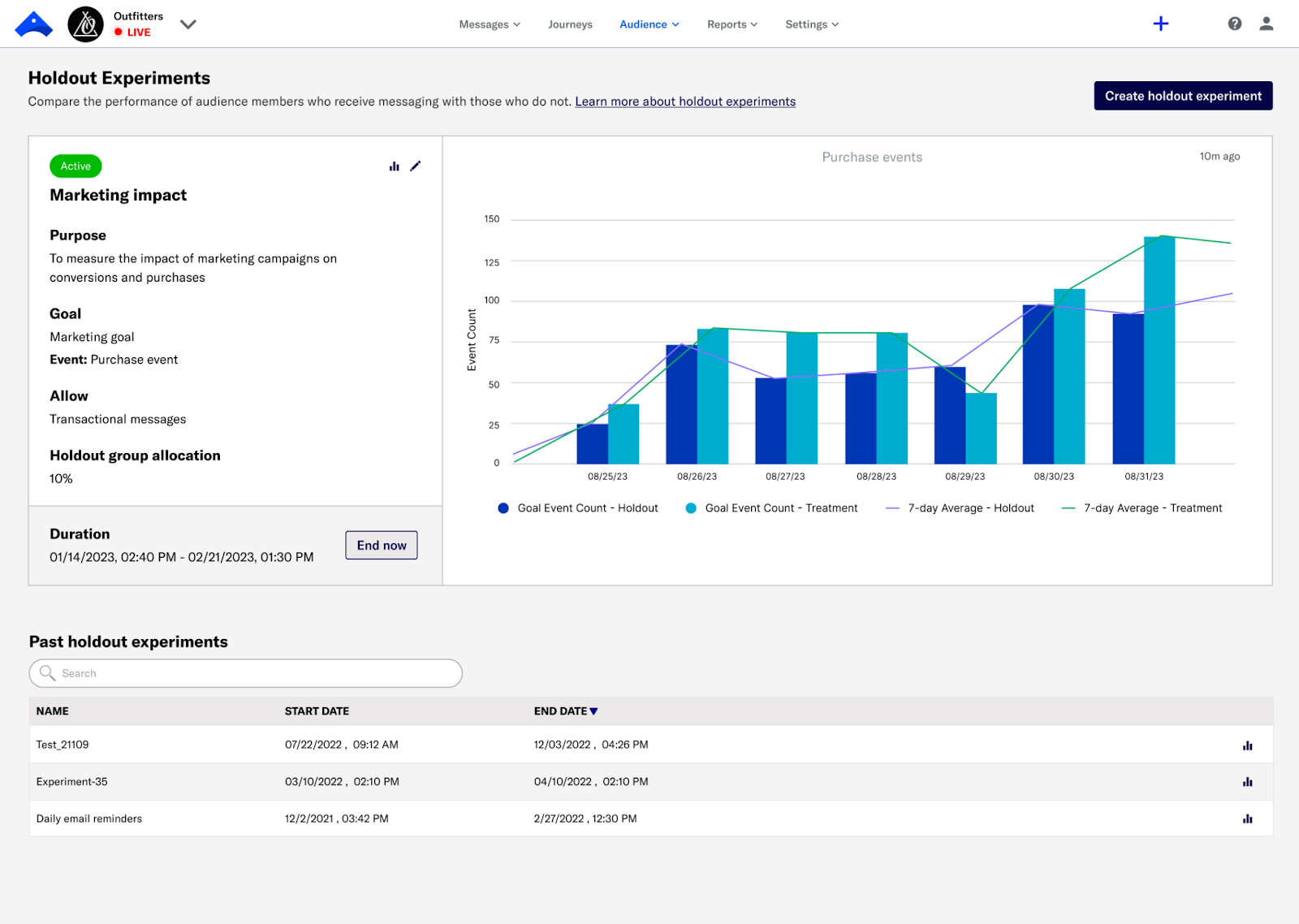Image resolution: width=1299 pixels, height=924 pixels.
Task: Open the Reports menu
Action: click(731, 24)
